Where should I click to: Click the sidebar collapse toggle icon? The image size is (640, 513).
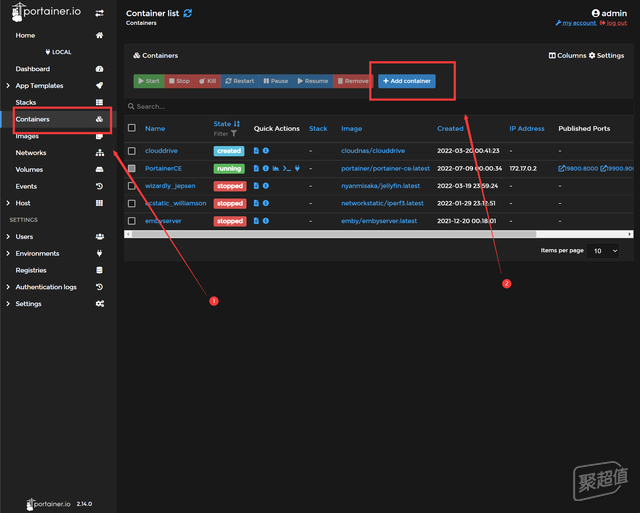pos(99,13)
